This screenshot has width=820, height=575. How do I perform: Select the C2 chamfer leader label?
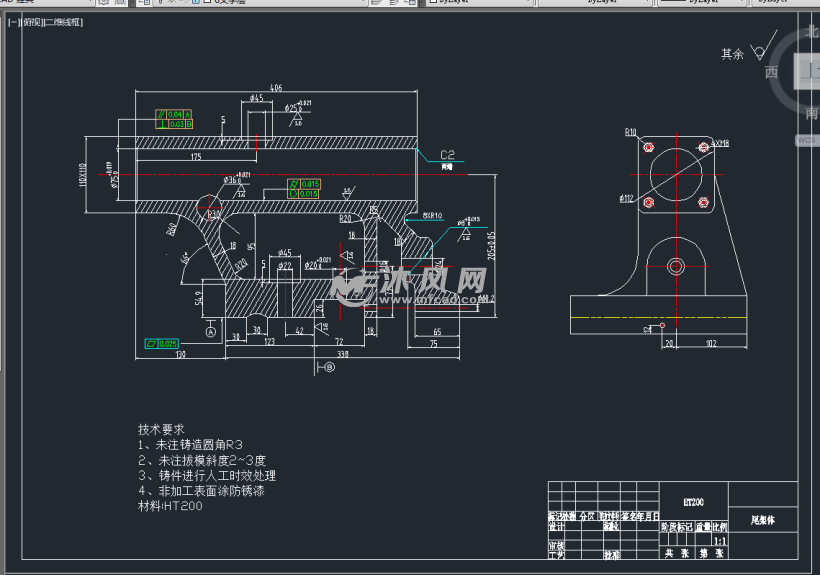pyautogui.click(x=446, y=155)
